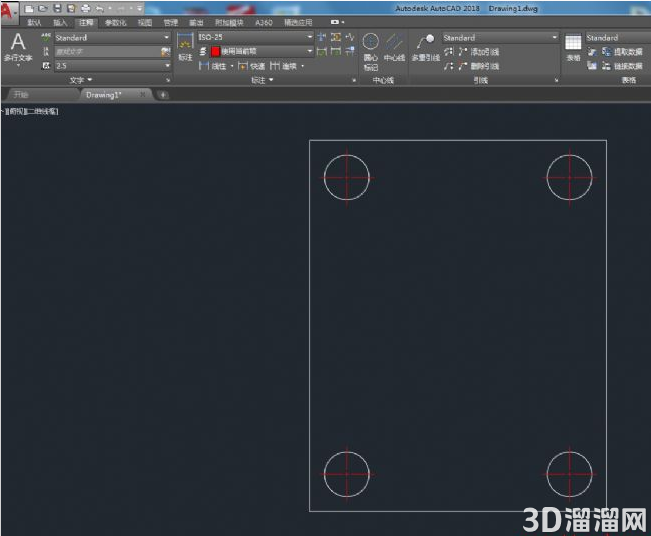The height and width of the screenshot is (536, 651).
Task: Select the 中心线 centerline tool
Action: pos(394,48)
